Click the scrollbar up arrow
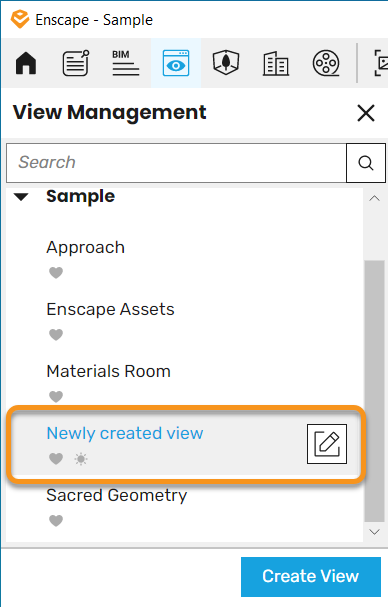Viewport: 388px width, 607px height. tap(374, 199)
